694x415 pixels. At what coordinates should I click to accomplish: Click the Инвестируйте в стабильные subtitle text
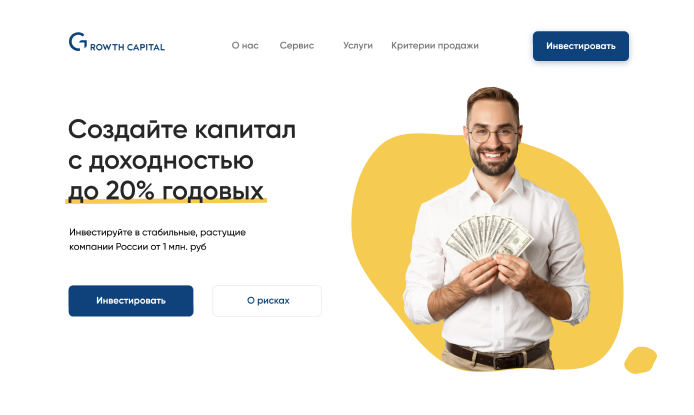click(157, 239)
